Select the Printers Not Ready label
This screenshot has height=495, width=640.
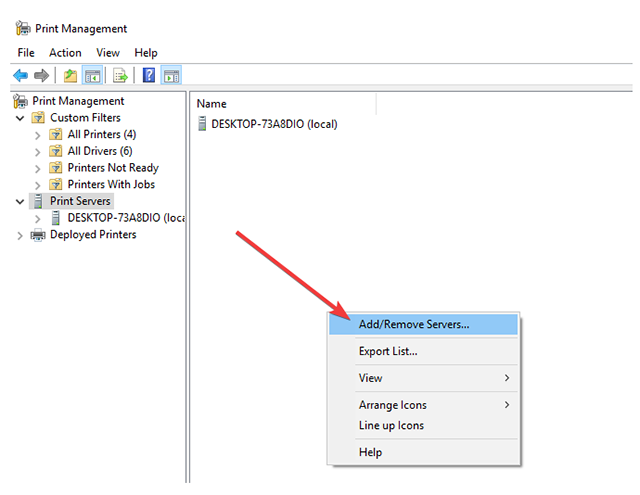click(x=113, y=168)
